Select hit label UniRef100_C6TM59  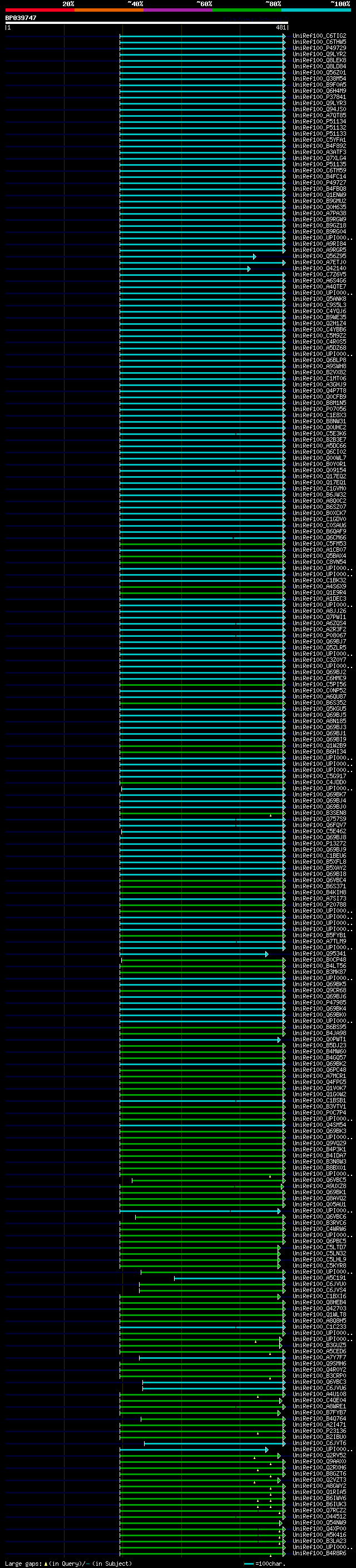[319, 170]
